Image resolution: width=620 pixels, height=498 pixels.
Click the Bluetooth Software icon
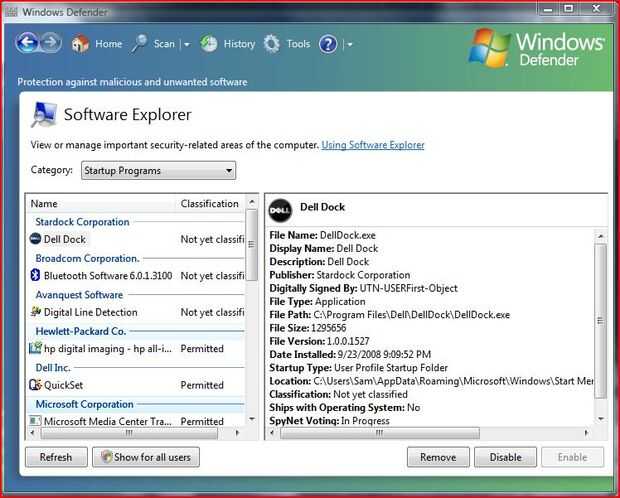[35, 275]
